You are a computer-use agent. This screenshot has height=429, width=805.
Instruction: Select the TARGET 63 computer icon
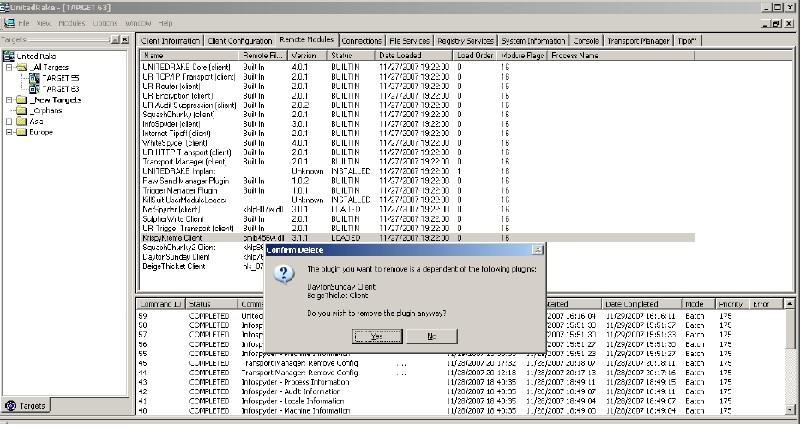tap(34, 89)
